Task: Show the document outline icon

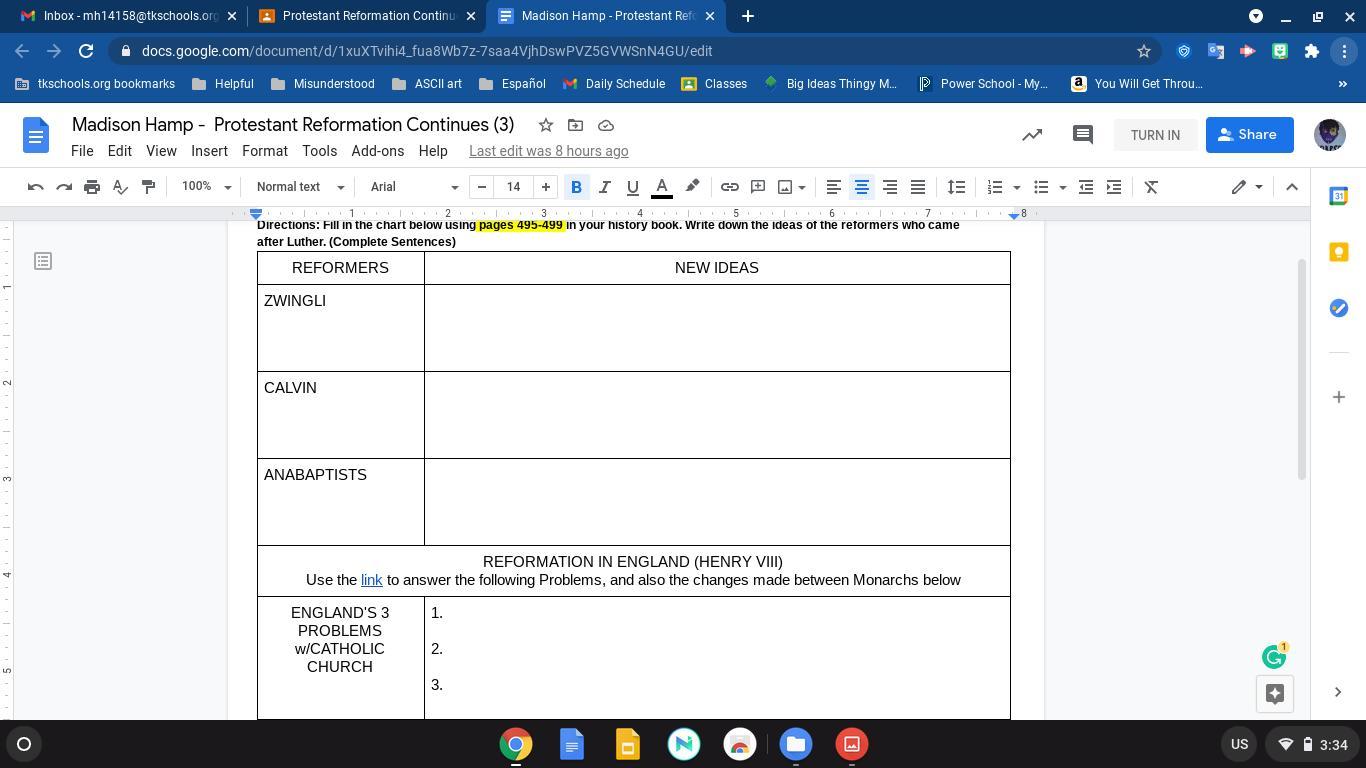Action: 43,261
